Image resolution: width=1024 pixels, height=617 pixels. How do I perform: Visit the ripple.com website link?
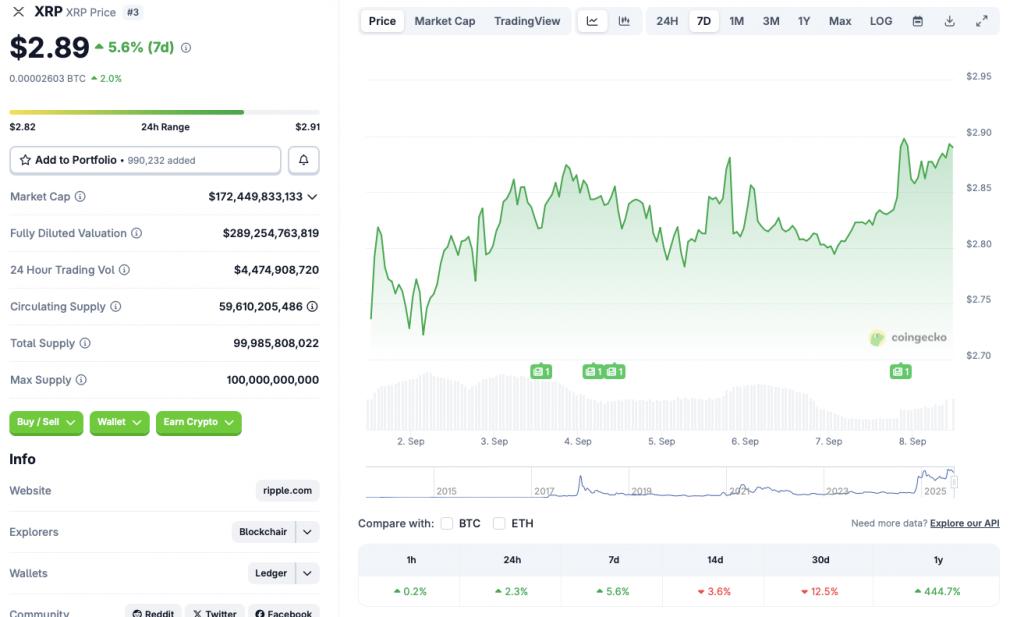coord(286,490)
